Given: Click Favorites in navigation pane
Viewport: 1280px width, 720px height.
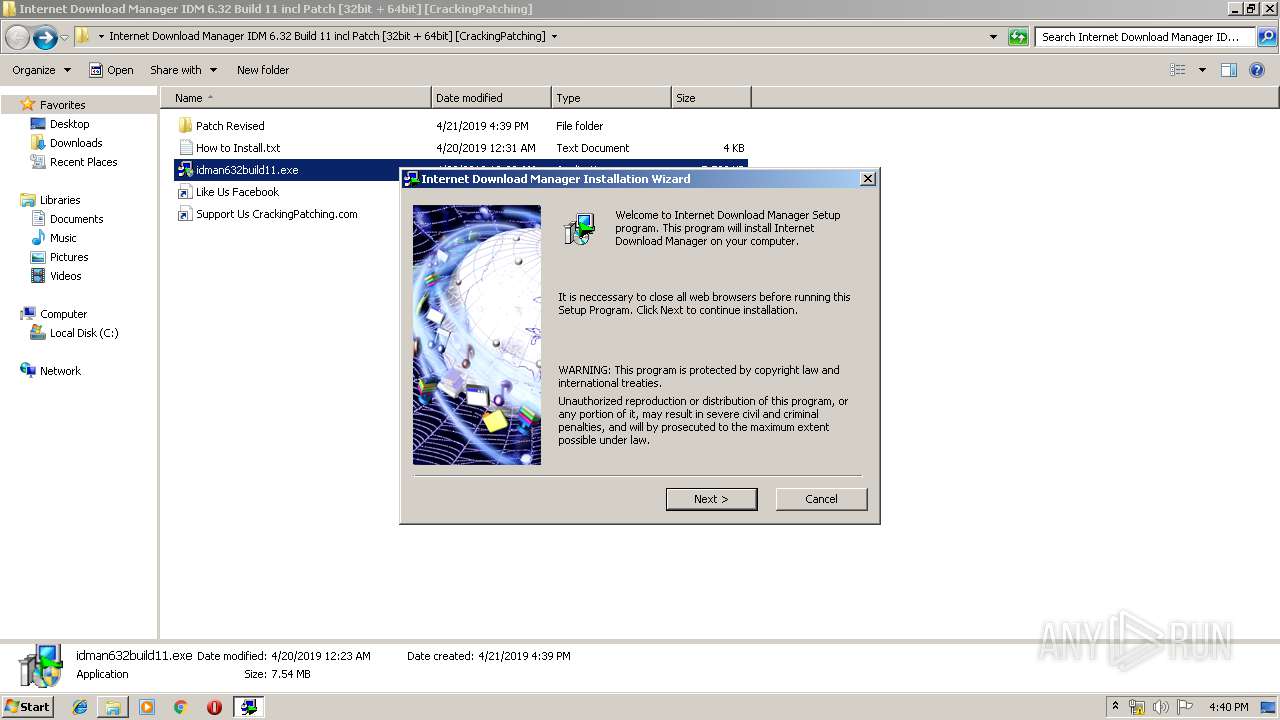Looking at the screenshot, I should [62, 105].
